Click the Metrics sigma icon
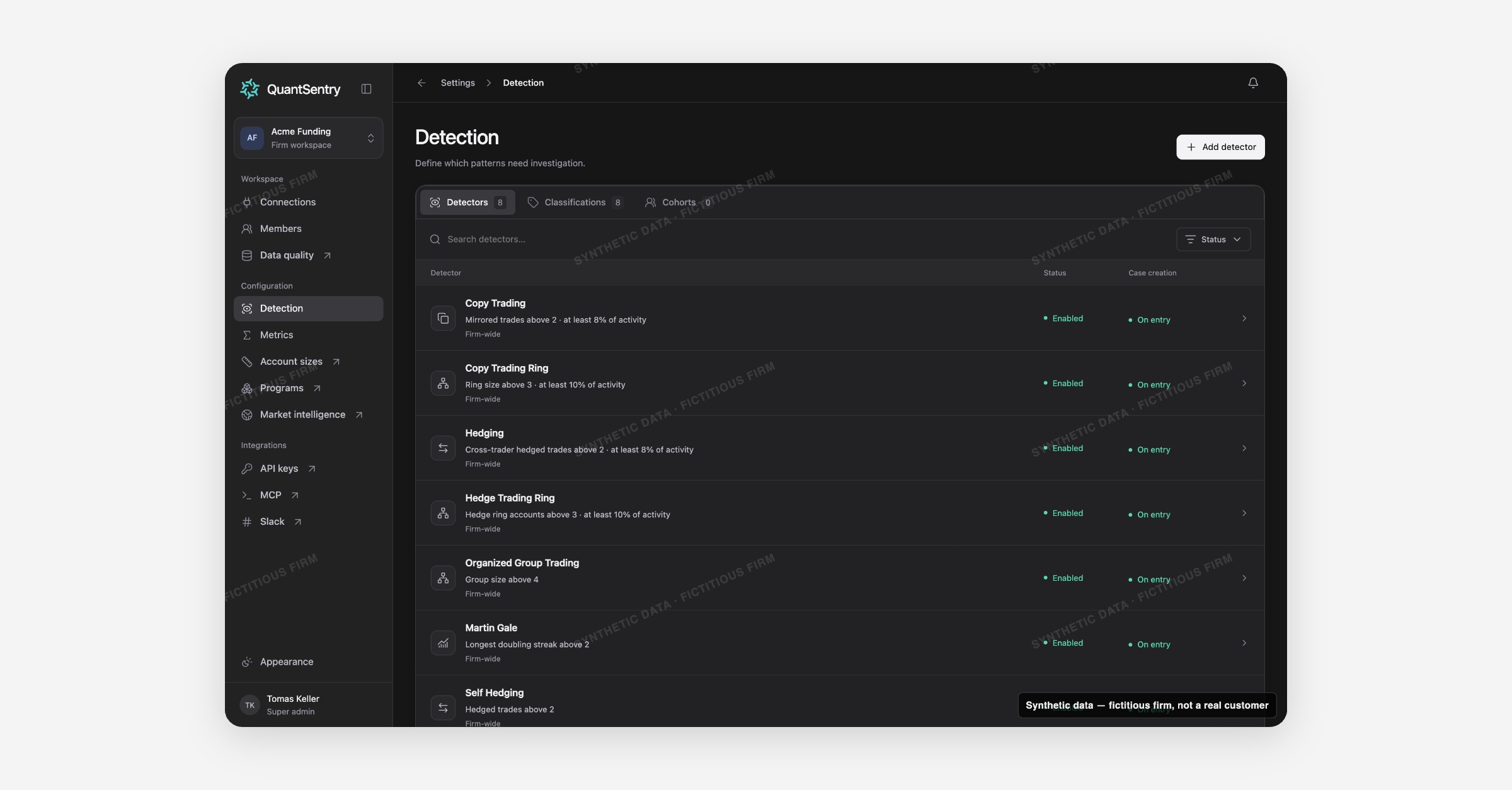Viewport: 1512px width, 790px height. [x=247, y=335]
